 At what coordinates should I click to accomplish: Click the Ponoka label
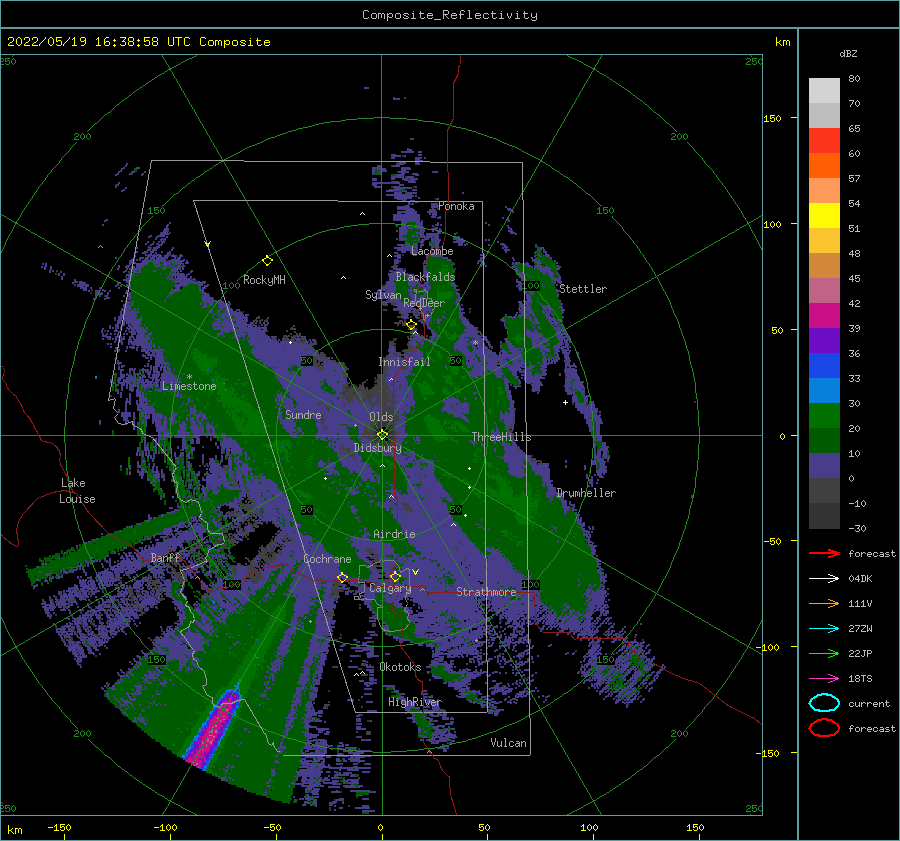pyautogui.click(x=456, y=206)
